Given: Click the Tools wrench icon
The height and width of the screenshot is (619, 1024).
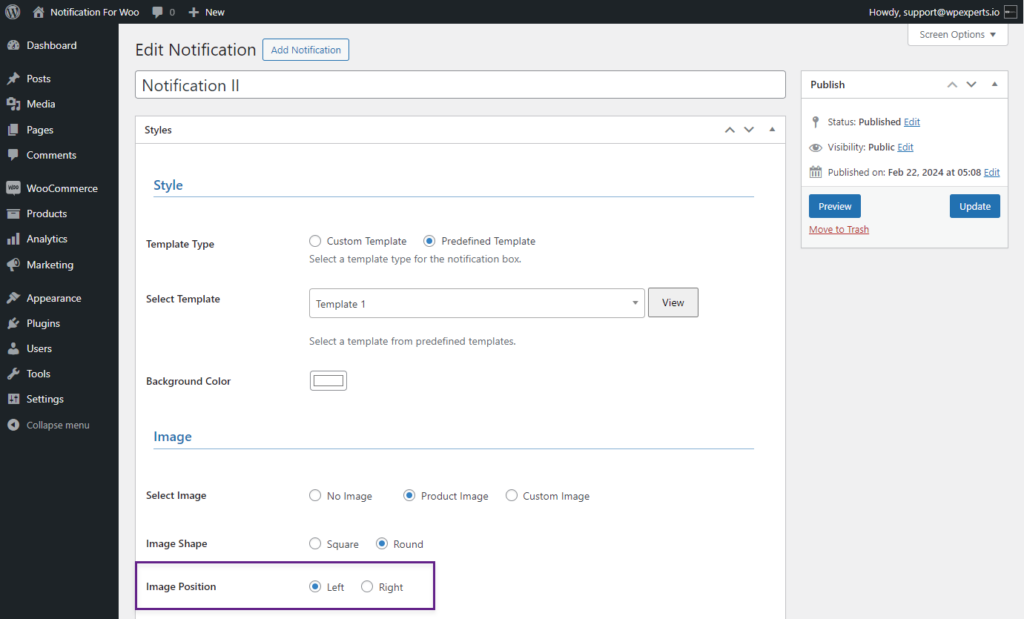Looking at the screenshot, I should click(13, 373).
